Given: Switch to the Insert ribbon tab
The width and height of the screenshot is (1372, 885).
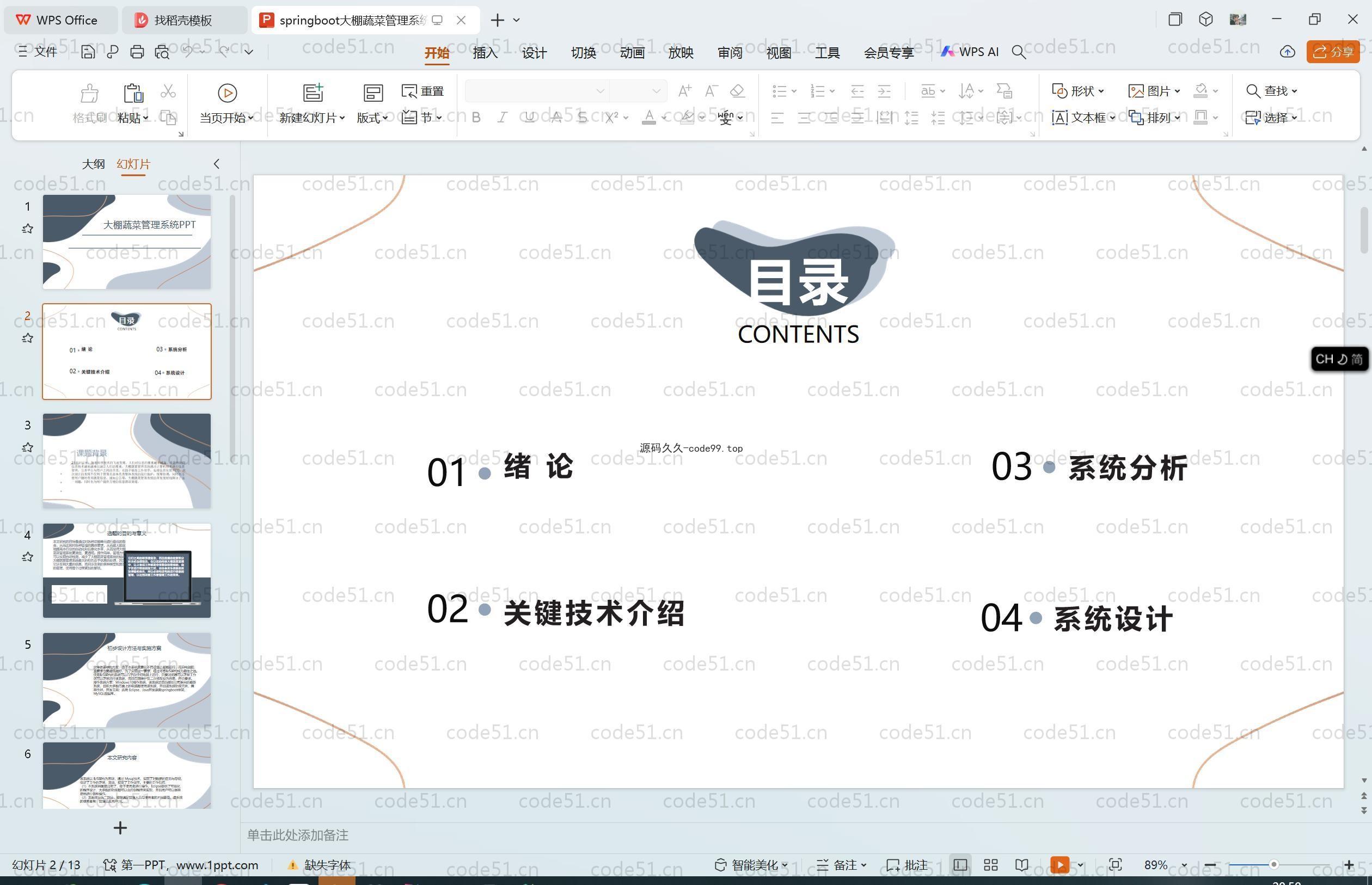Looking at the screenshot, I should [x=485, y=52].
